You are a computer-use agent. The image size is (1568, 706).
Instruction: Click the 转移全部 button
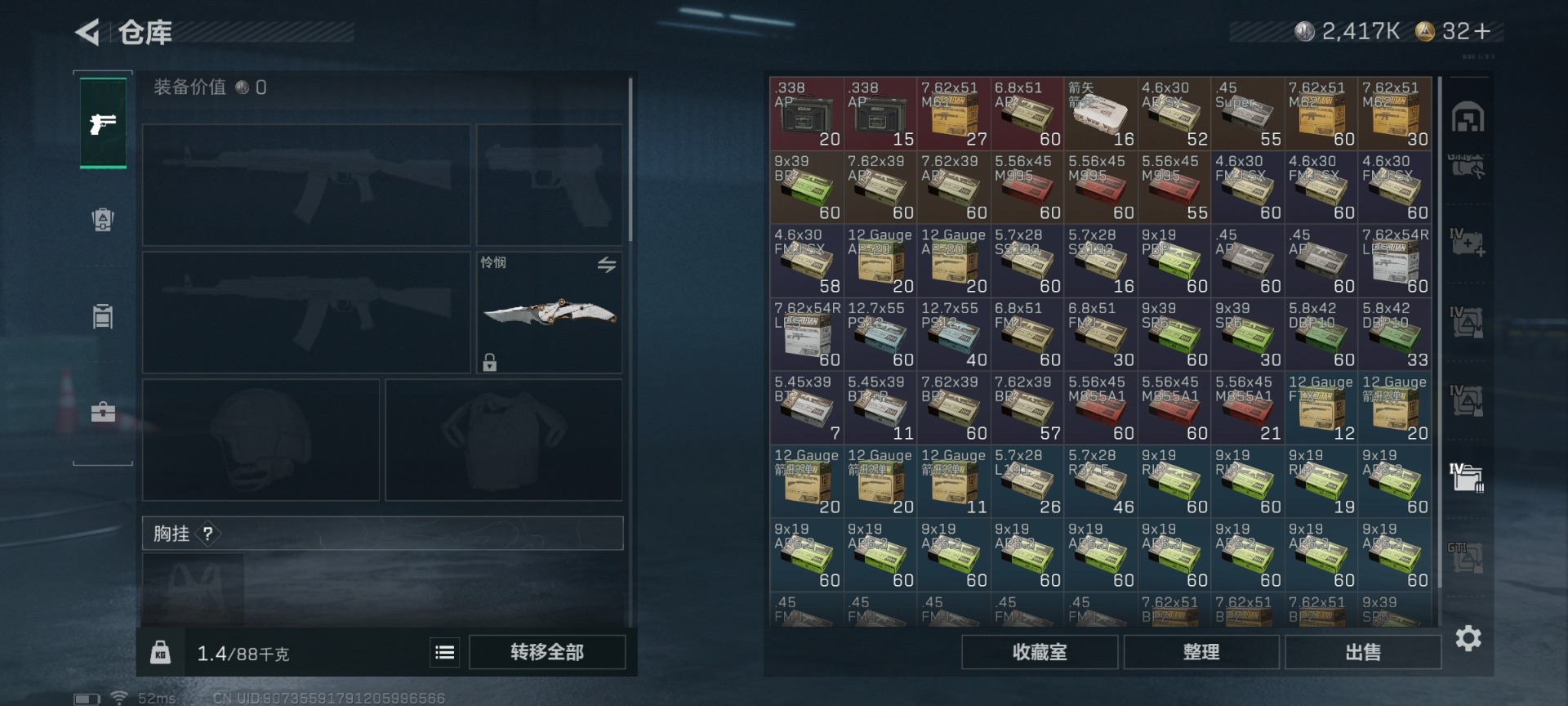(x=547, y=652)
